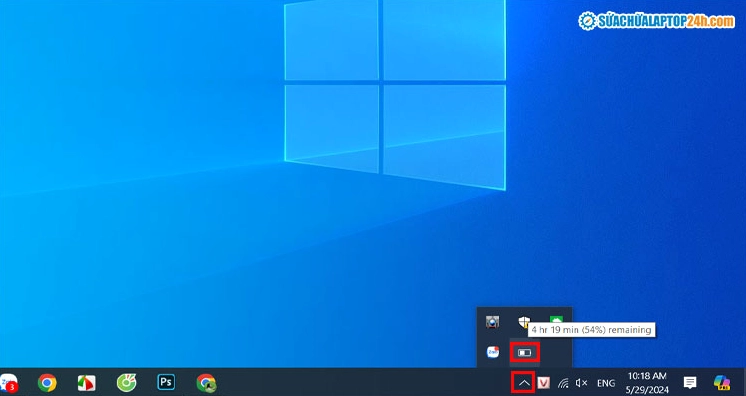Open the Coc Coc browser icon
The height and width of the screenshot is (396, 746).
[x=127, y=383]
